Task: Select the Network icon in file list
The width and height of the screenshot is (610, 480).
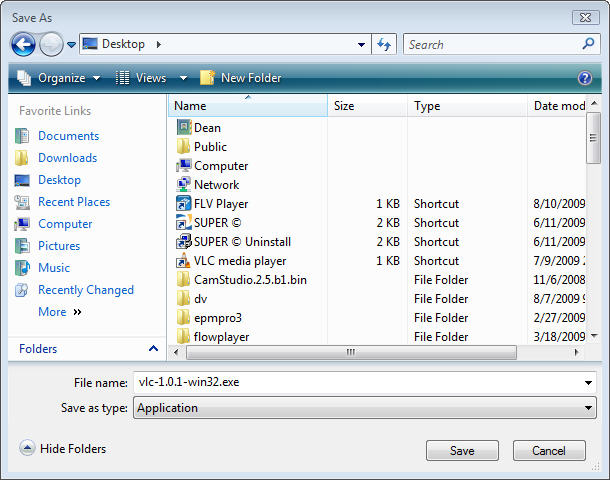Action: (x=184, y=184)
